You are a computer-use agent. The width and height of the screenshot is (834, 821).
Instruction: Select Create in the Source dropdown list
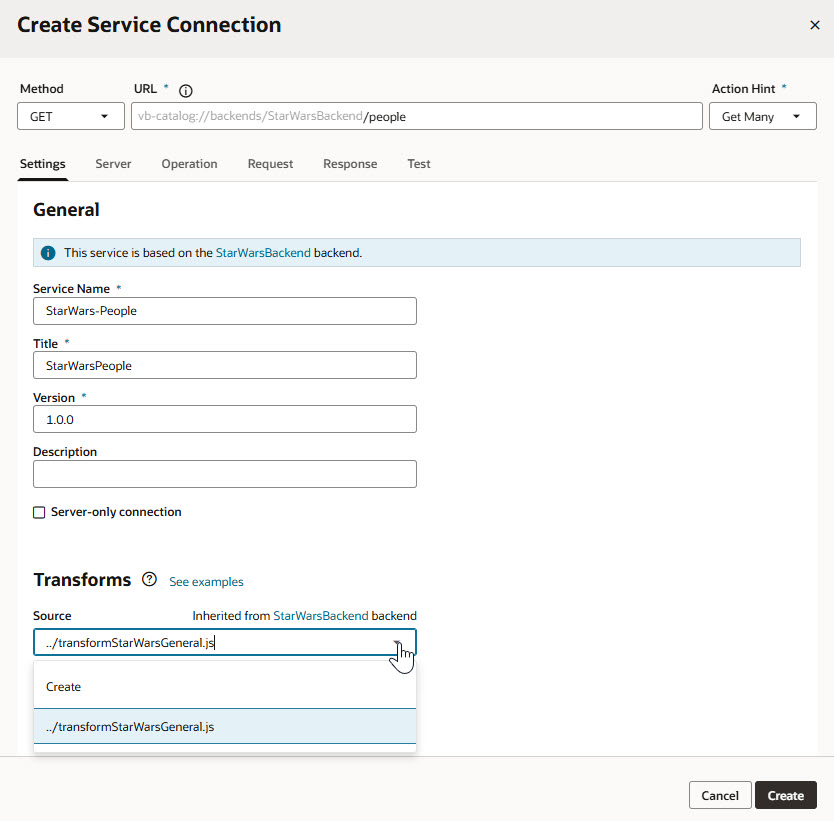pos(63,686)
